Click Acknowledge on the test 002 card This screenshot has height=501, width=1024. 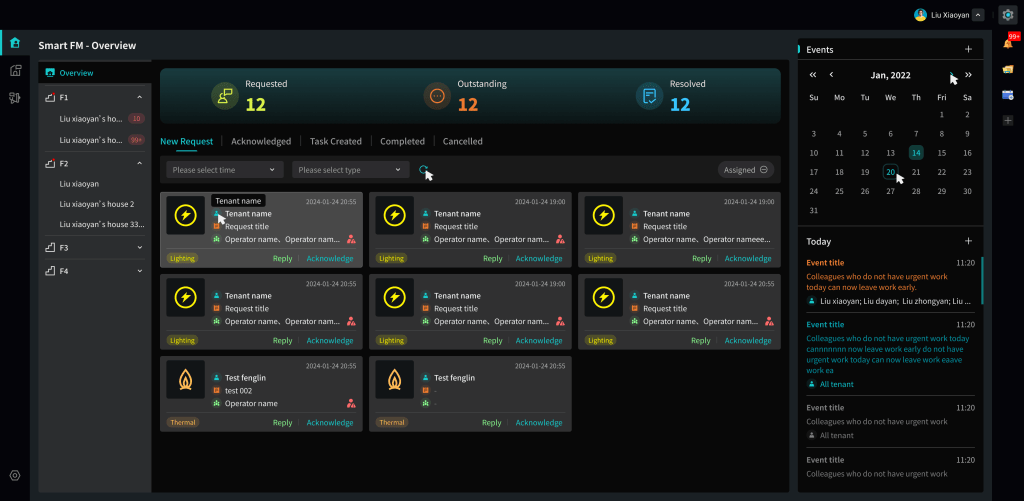point(330,423)
